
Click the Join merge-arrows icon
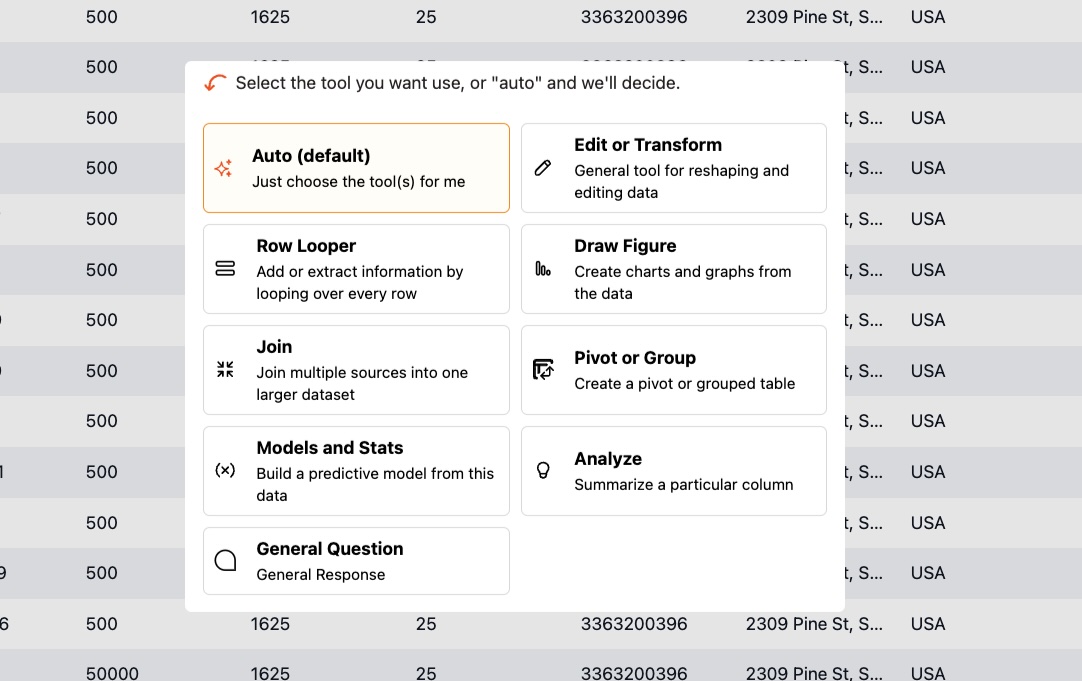(x=225, y=370)
